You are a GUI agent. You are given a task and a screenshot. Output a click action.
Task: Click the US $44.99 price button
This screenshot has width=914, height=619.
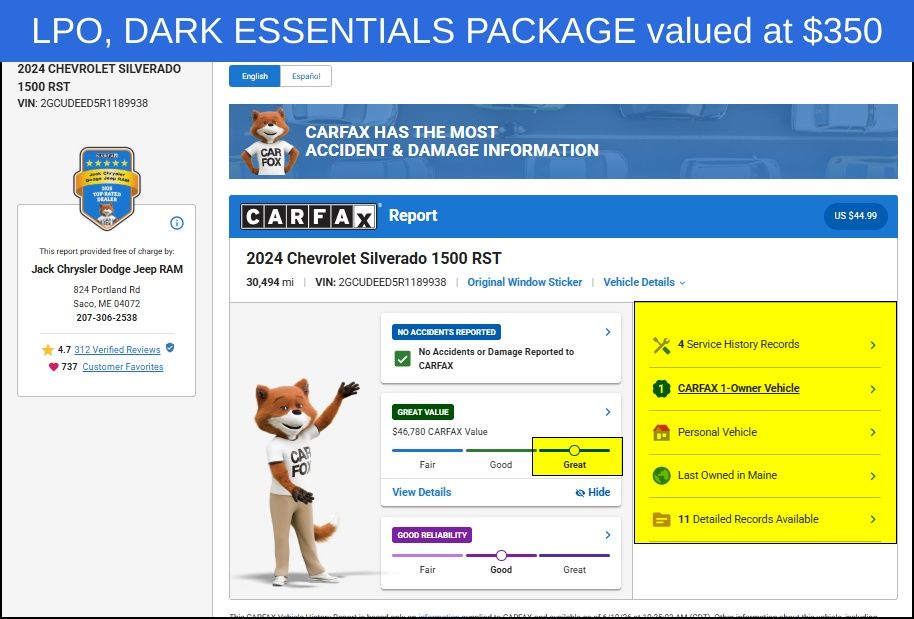click(855, 216)
